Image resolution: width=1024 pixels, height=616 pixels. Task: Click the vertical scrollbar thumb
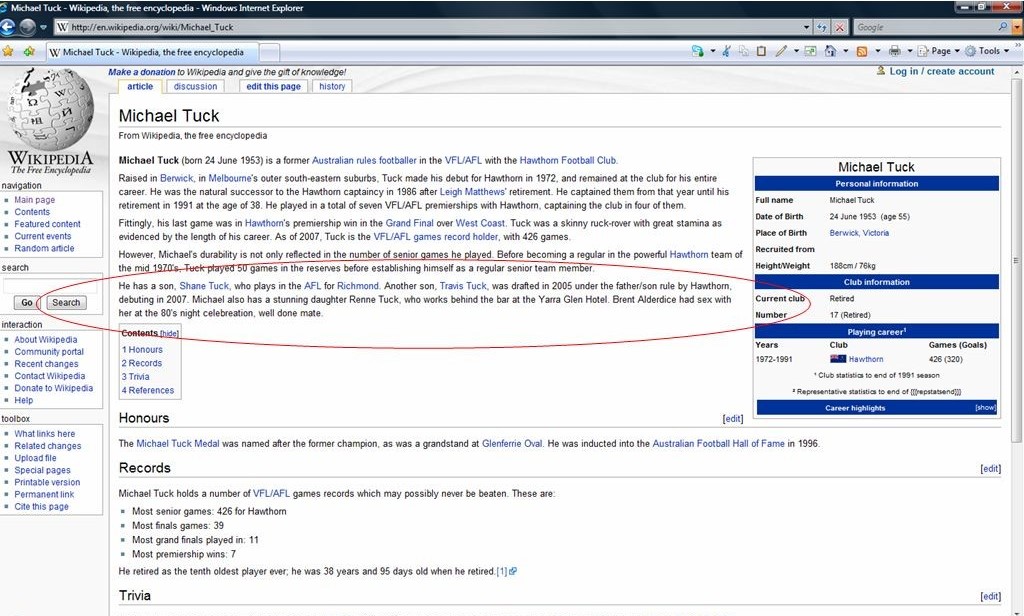tap(1017, 261)
